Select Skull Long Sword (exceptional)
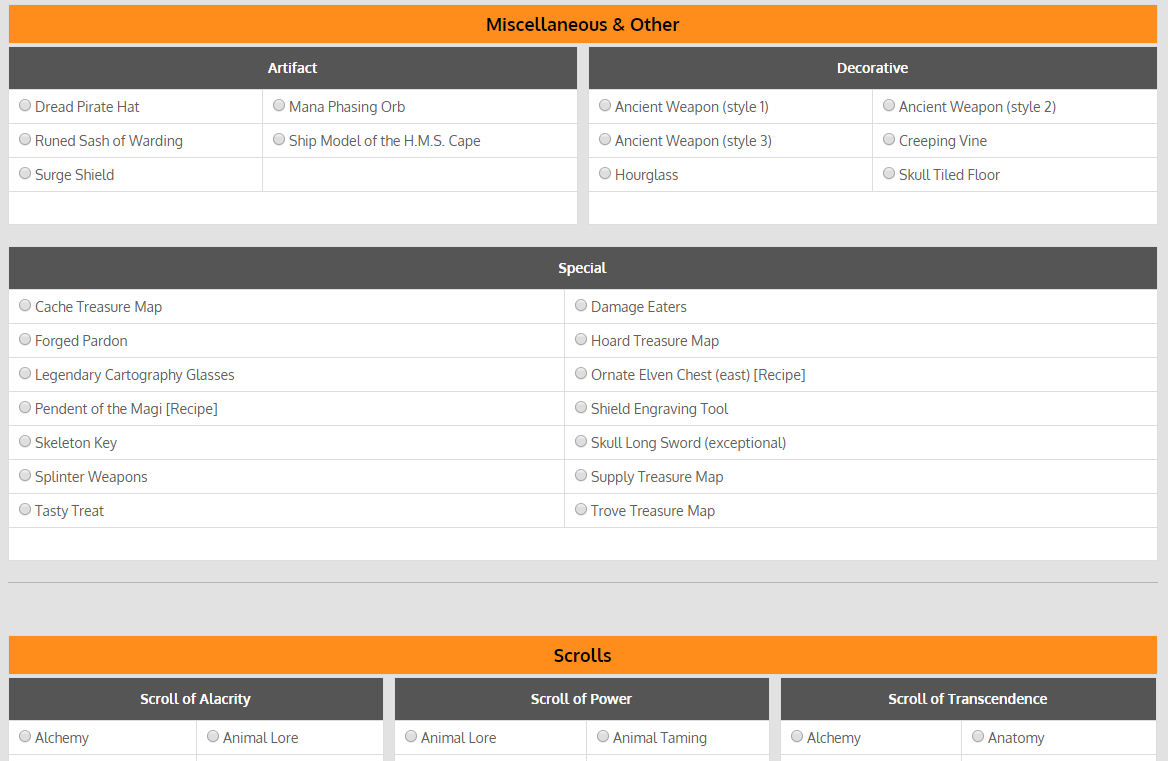This screenshot has width=1172, height=761. click(581, 442)
